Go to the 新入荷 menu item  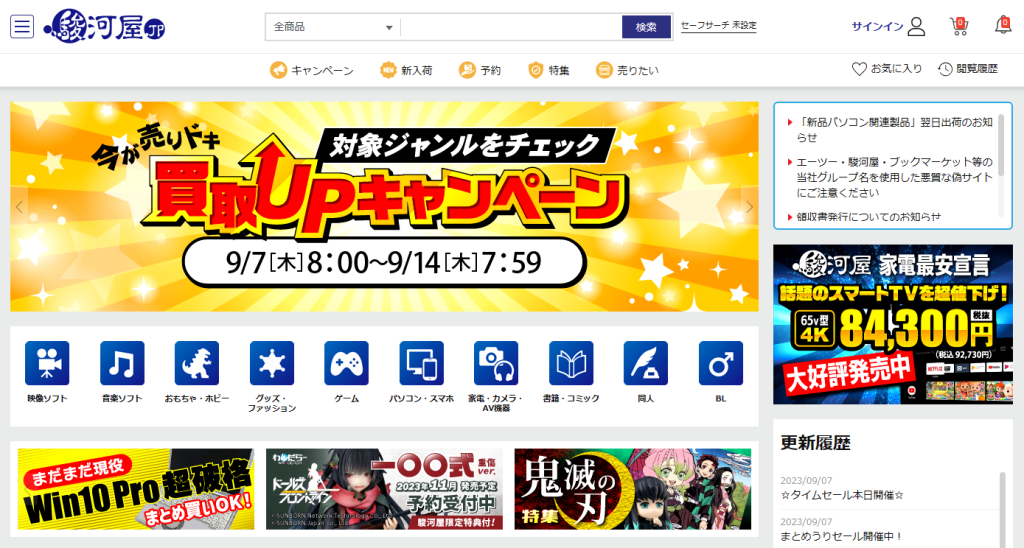pos(406,70)
